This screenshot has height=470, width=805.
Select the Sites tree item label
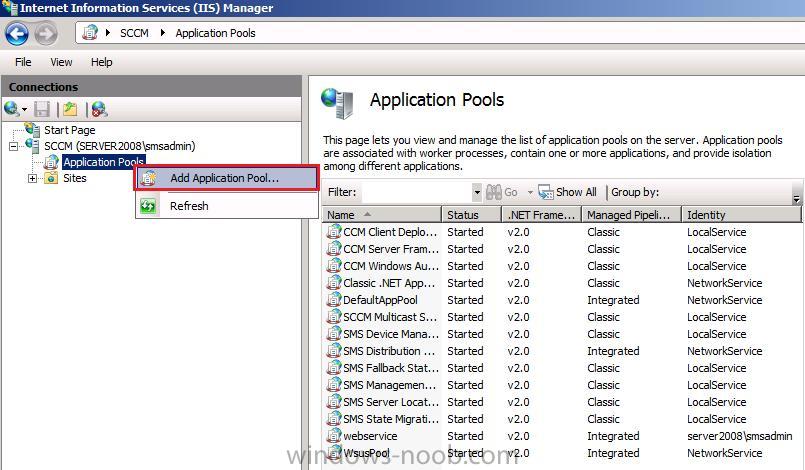pos(74,178)
